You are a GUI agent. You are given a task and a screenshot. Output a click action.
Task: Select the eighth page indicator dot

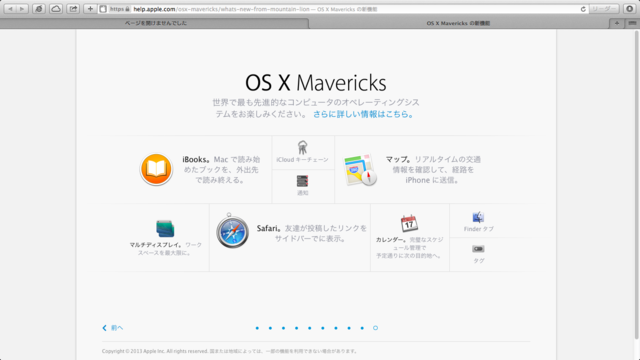click(x=349, y=328)
